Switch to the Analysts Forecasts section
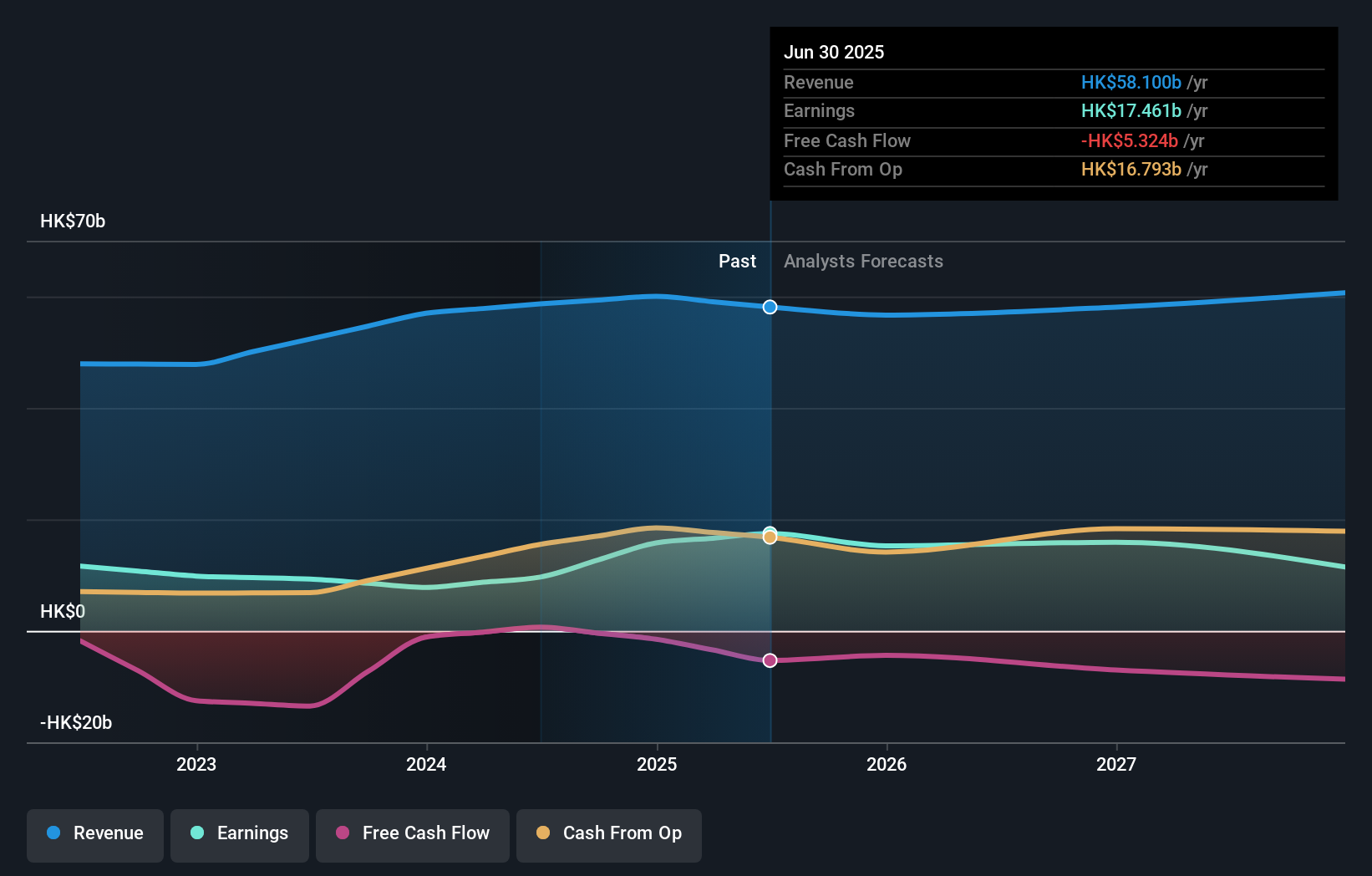 [x=863, y=262]
